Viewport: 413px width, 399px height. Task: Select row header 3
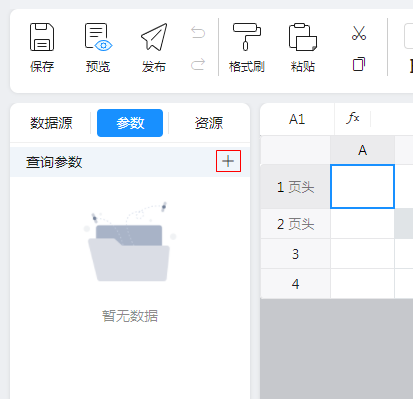point(295,254)
